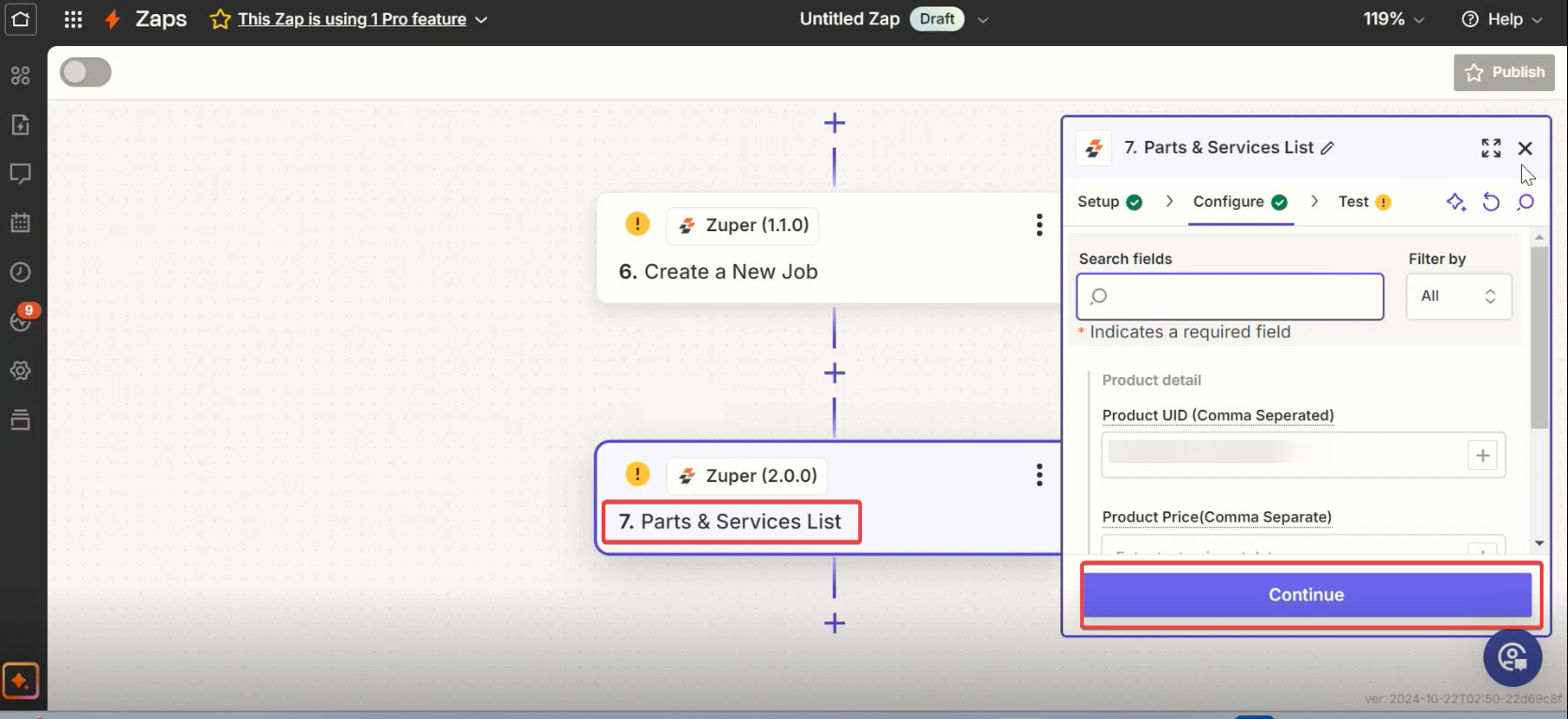Click the Zuper (2.0.0) app chip
1568x719 pixels.
coord(746,476)
